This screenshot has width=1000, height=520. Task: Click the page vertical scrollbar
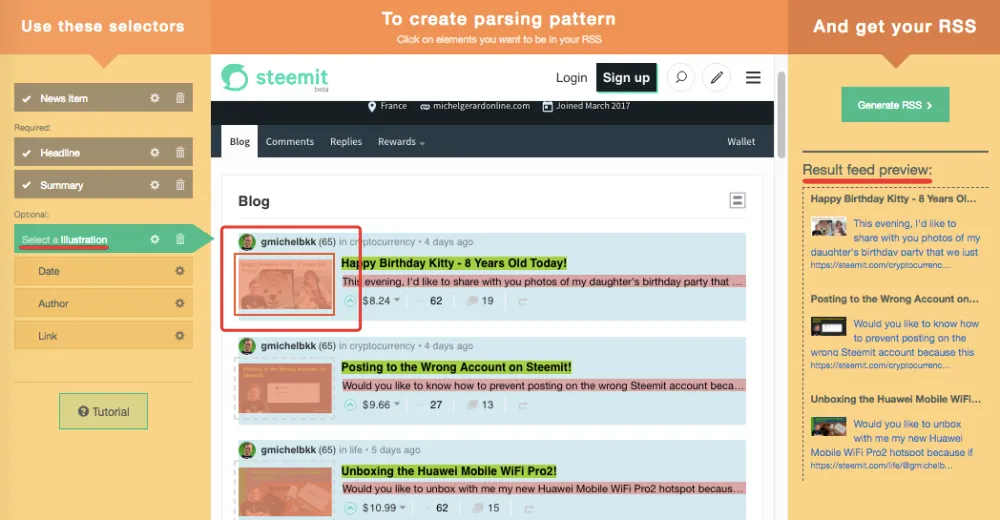coord(781,115)
